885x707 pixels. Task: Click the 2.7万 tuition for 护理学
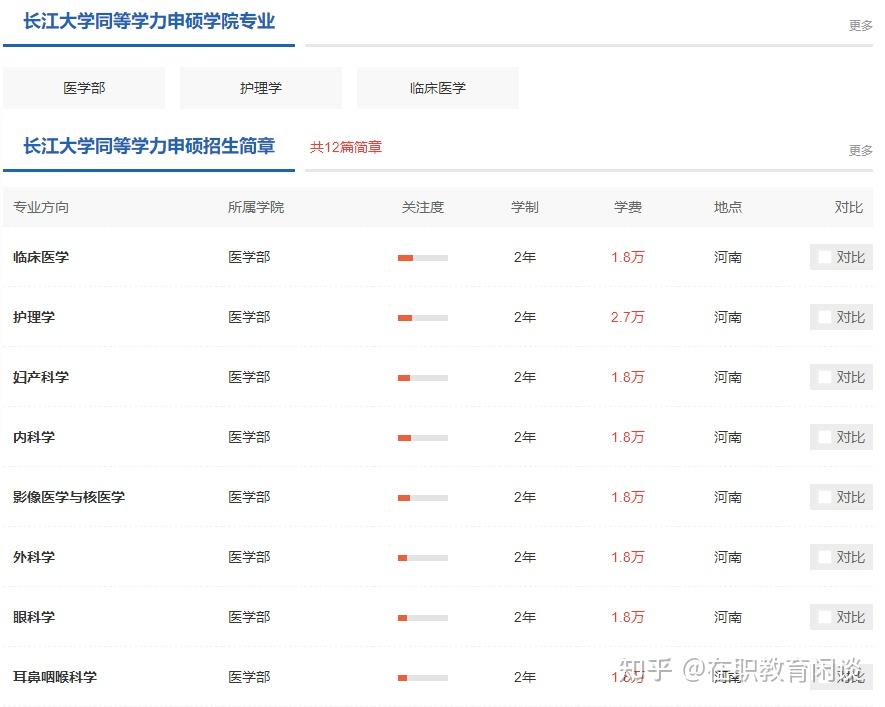click(x=628, y=317)
